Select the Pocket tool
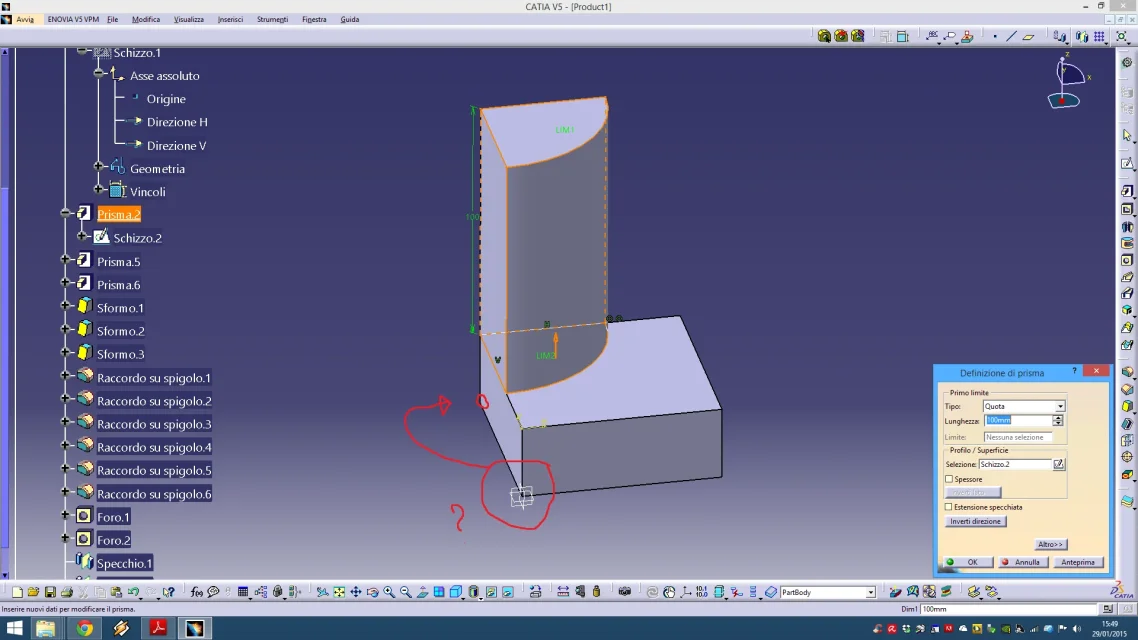This screenshot has width=1138, height=640. pyautogui.click(x=1127, y=210)
